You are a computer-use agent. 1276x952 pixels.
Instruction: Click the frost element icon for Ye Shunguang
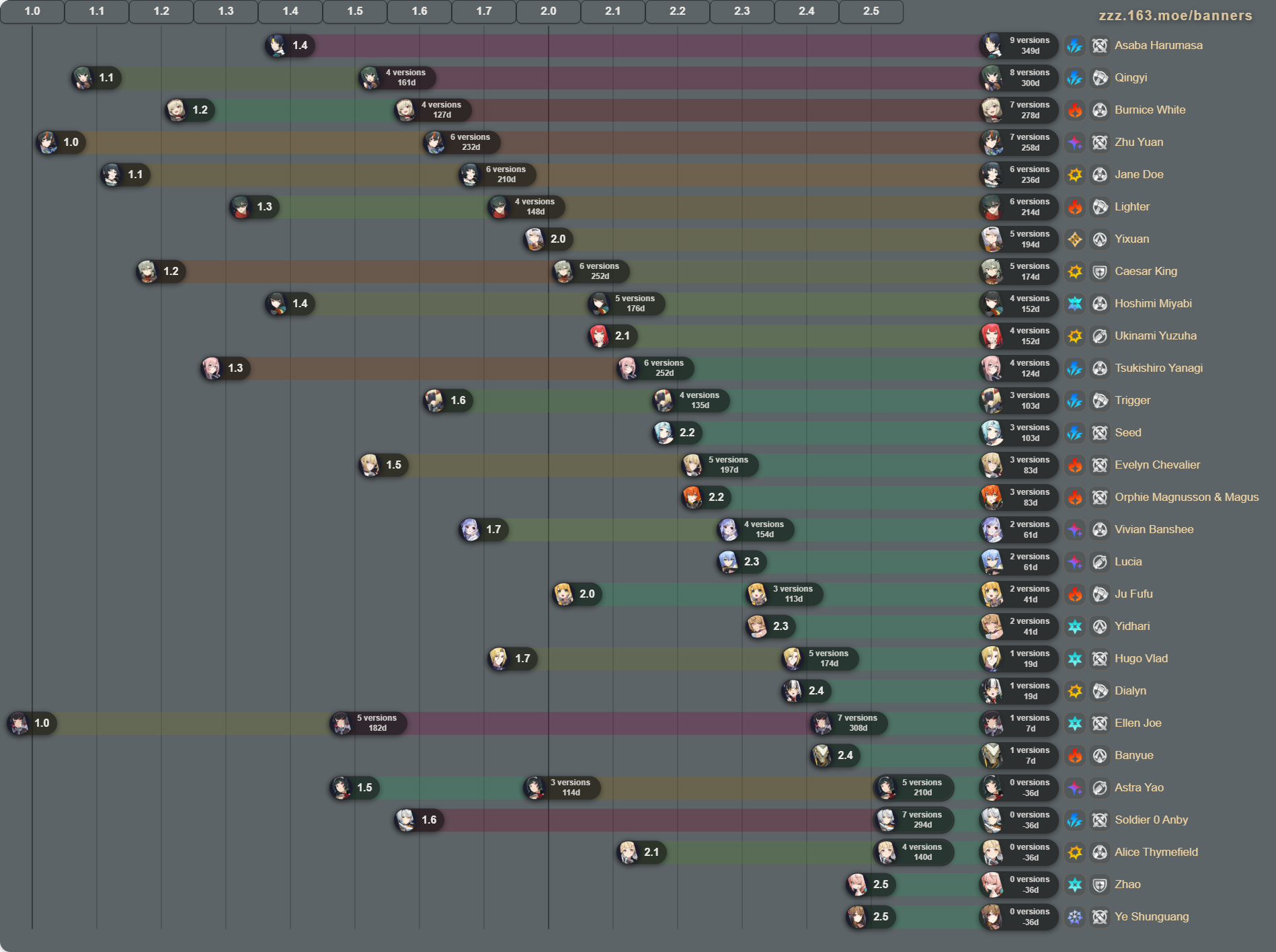pos(1075,917)
